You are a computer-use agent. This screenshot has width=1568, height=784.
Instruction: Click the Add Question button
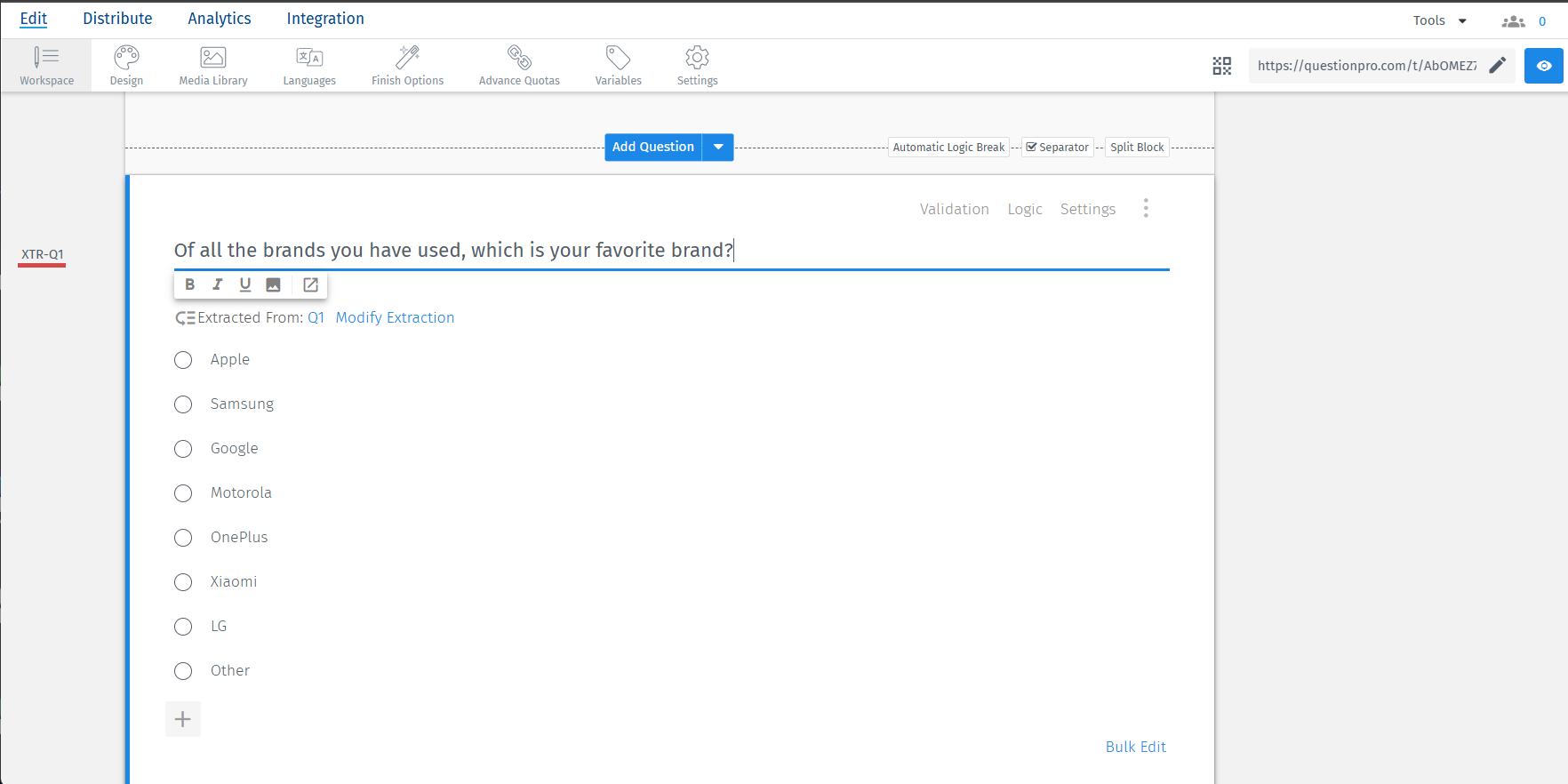coord(653,147)
